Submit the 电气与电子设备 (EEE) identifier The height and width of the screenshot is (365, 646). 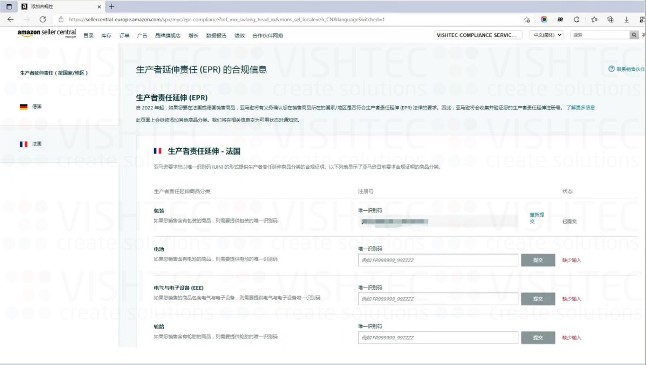pyautogui.click(x=538, y=299)
